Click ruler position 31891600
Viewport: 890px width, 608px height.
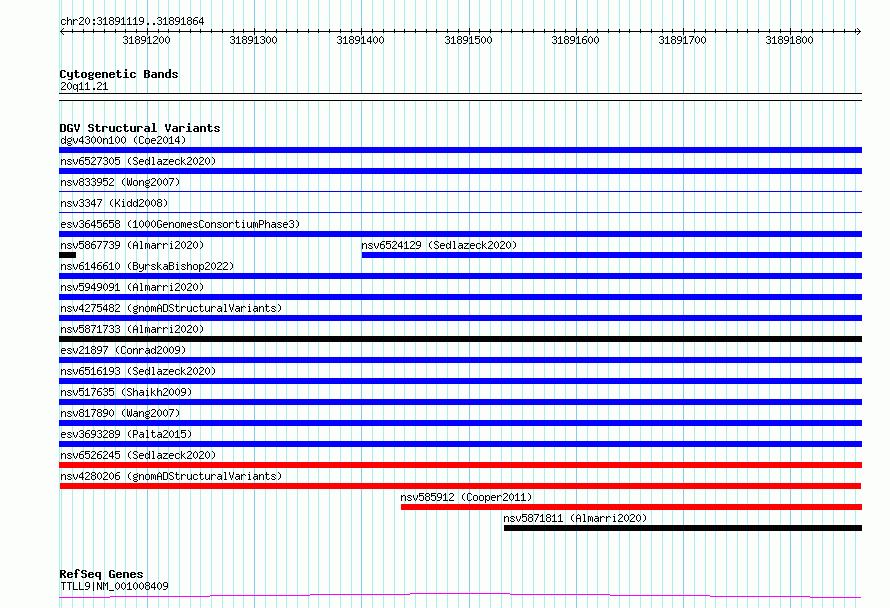(575, 40)
